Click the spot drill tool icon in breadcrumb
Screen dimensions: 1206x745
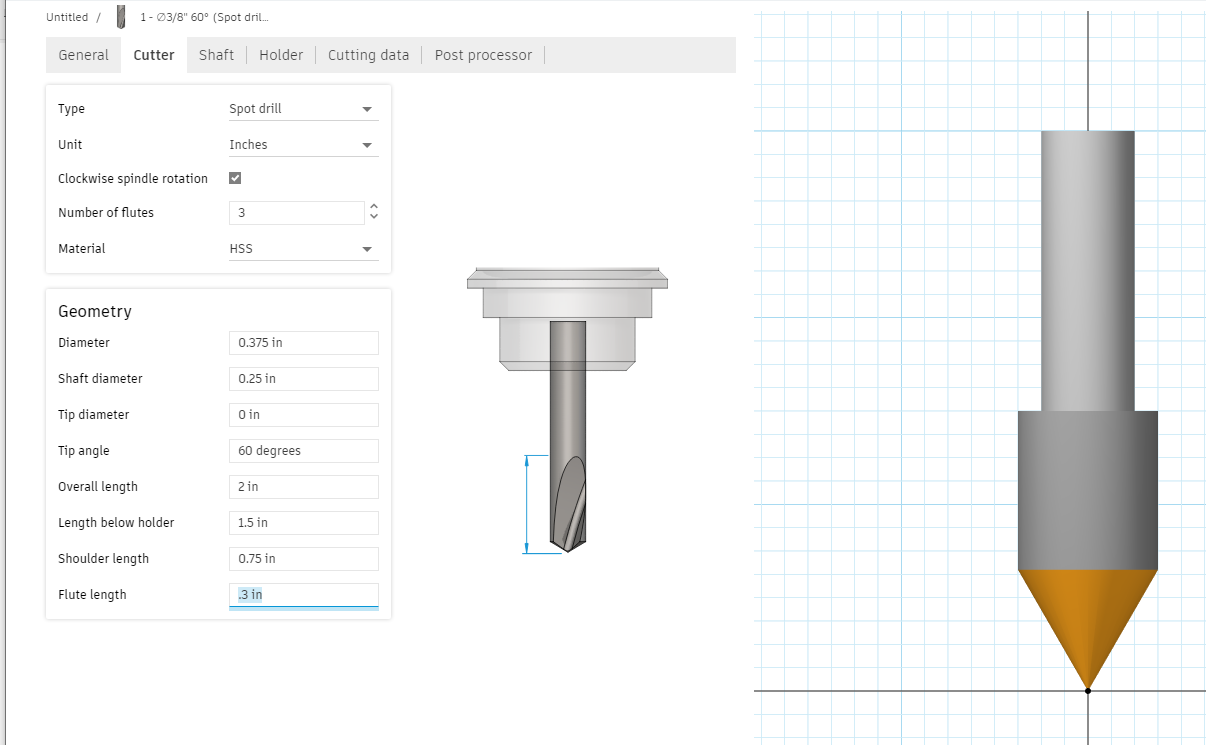point(121,17)
